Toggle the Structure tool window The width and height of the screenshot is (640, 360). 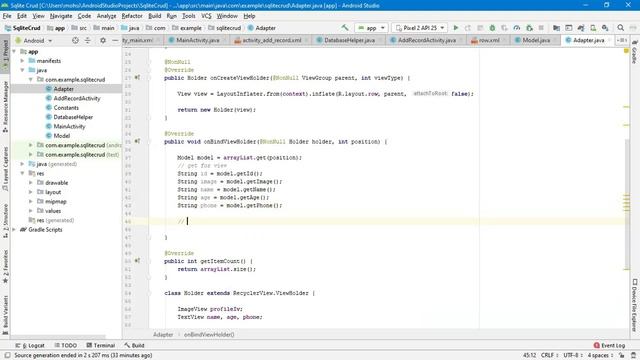click(5, 221)
